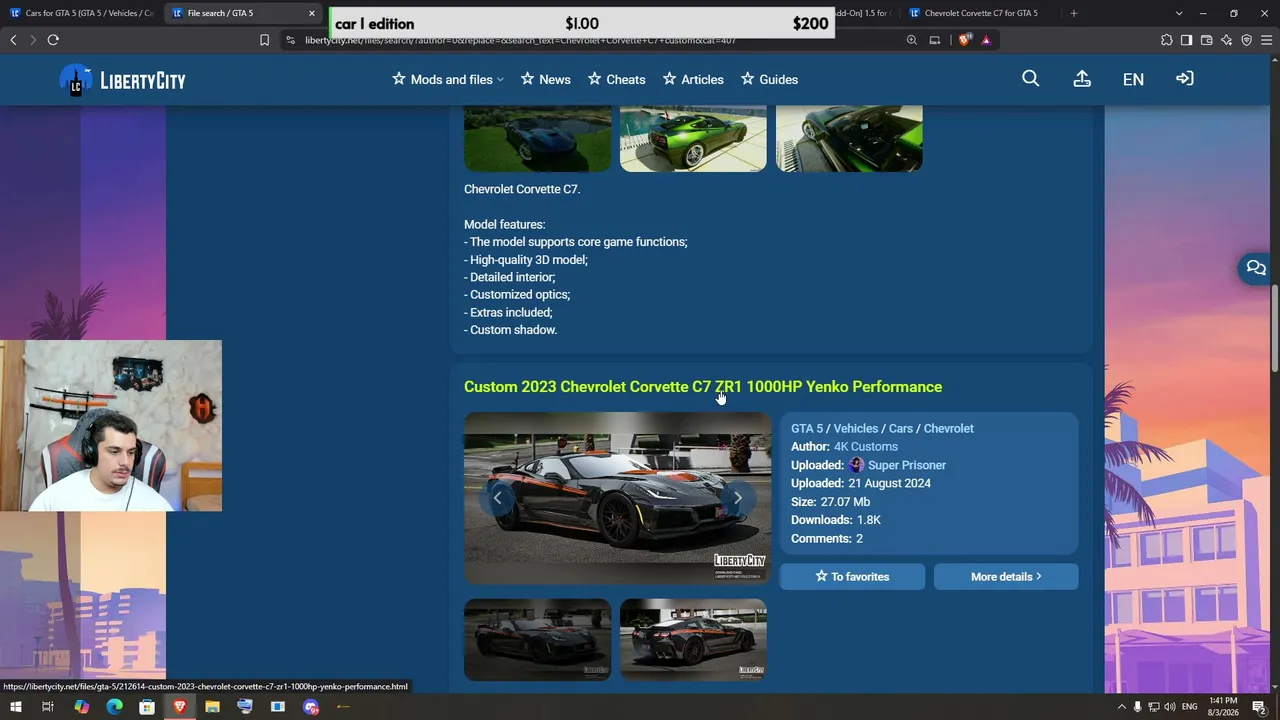The image size is (1280, 720).
Task: Follow the Cars breadcrumb link
Action: [x=901, y=429]
